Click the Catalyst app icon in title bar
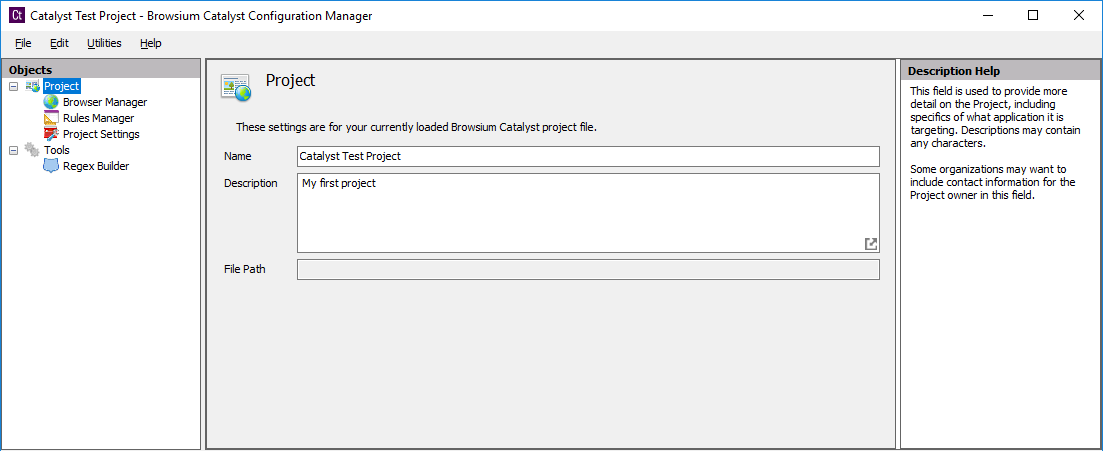 [16, 16]
